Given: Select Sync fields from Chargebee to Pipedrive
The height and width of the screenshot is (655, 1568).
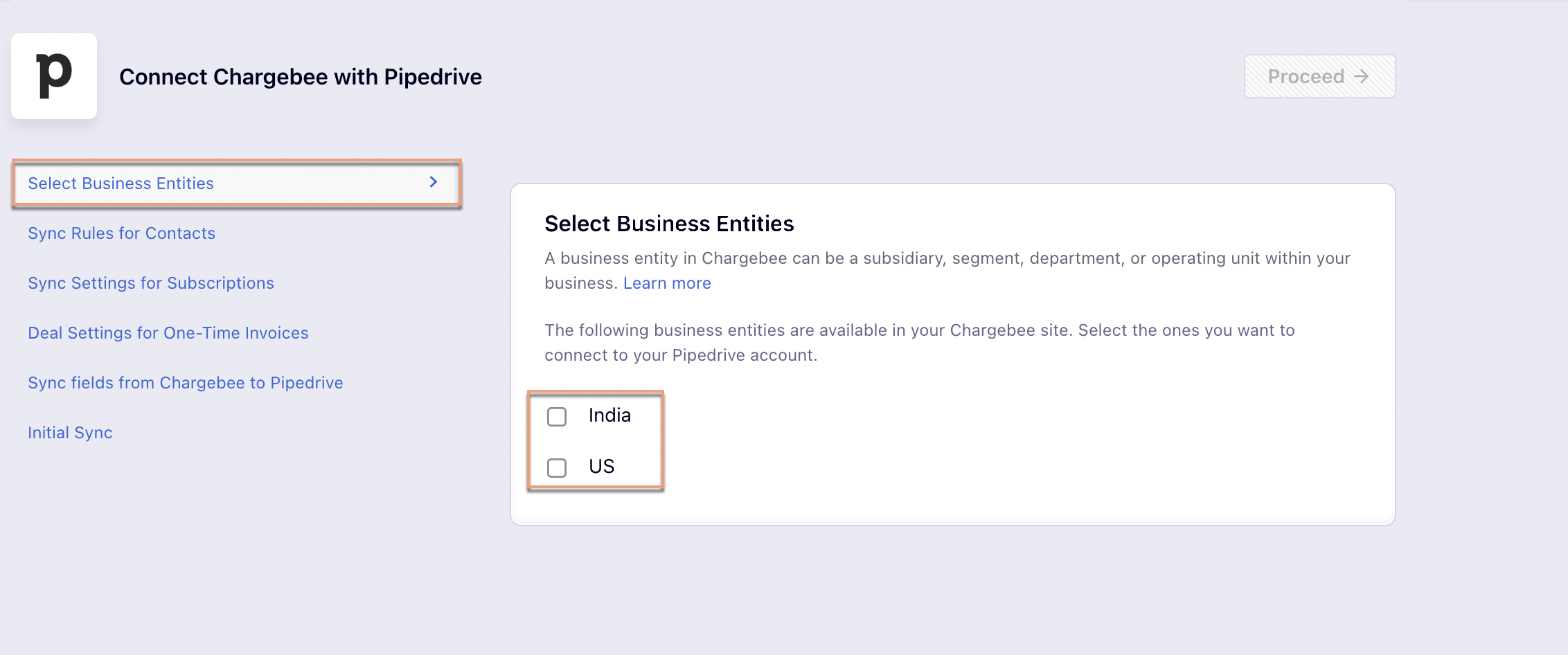Looking at the screenshot, I should point(185,383).
